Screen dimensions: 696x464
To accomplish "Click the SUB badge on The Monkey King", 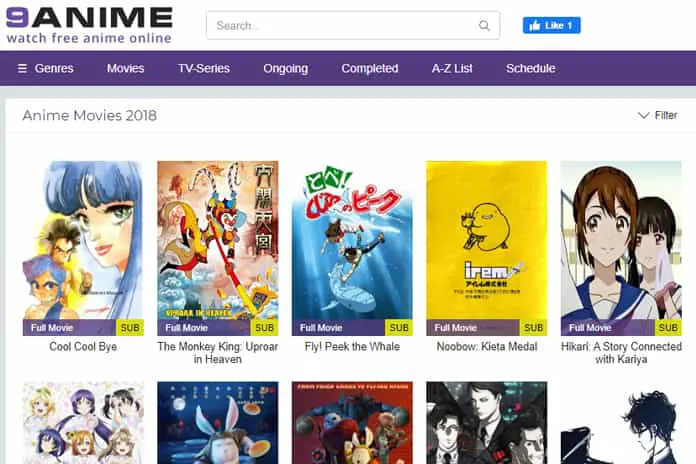I will coord(265,328).
